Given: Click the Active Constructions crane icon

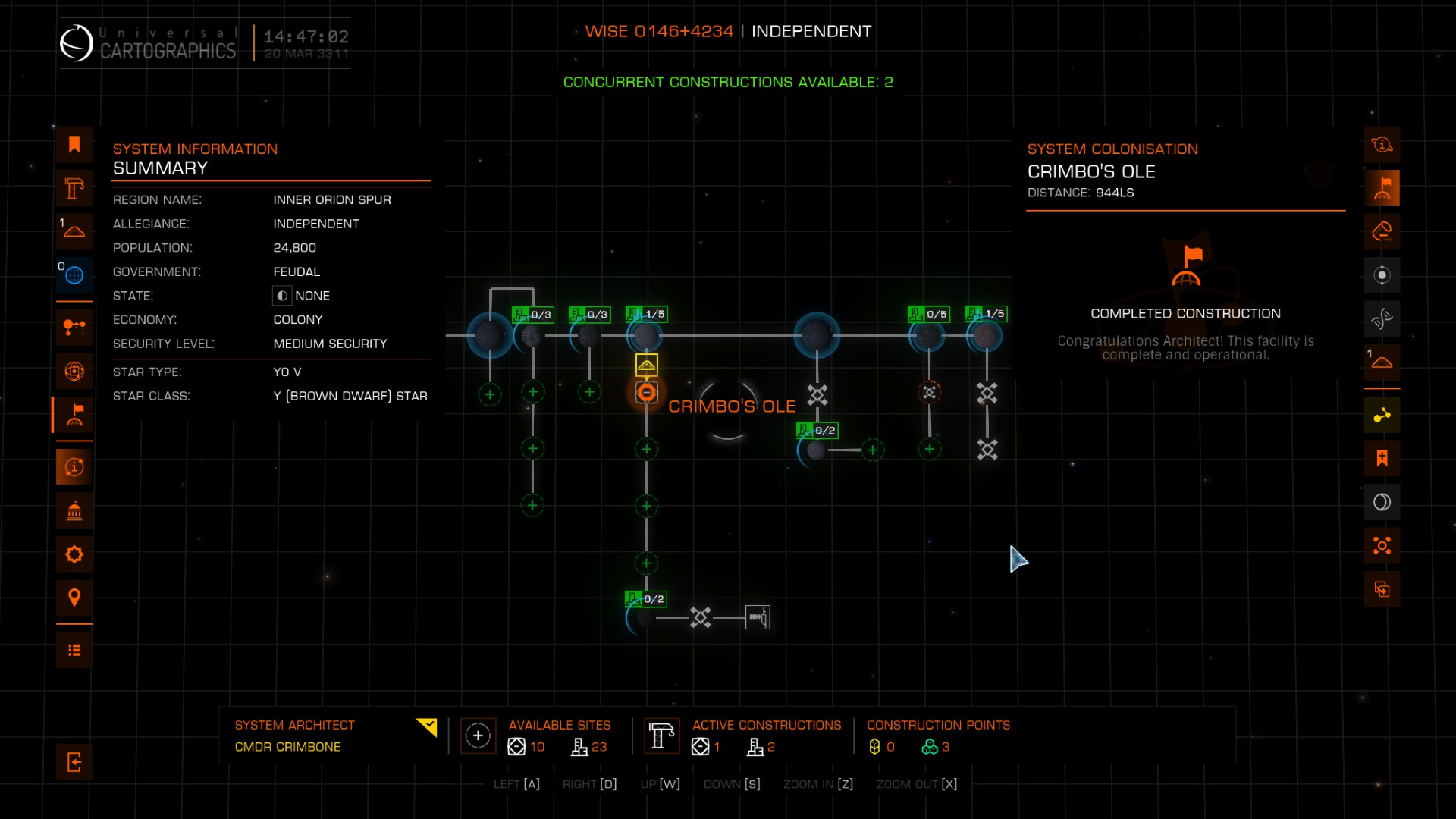Looking at the screenshot, I should (x=661, y=736).
